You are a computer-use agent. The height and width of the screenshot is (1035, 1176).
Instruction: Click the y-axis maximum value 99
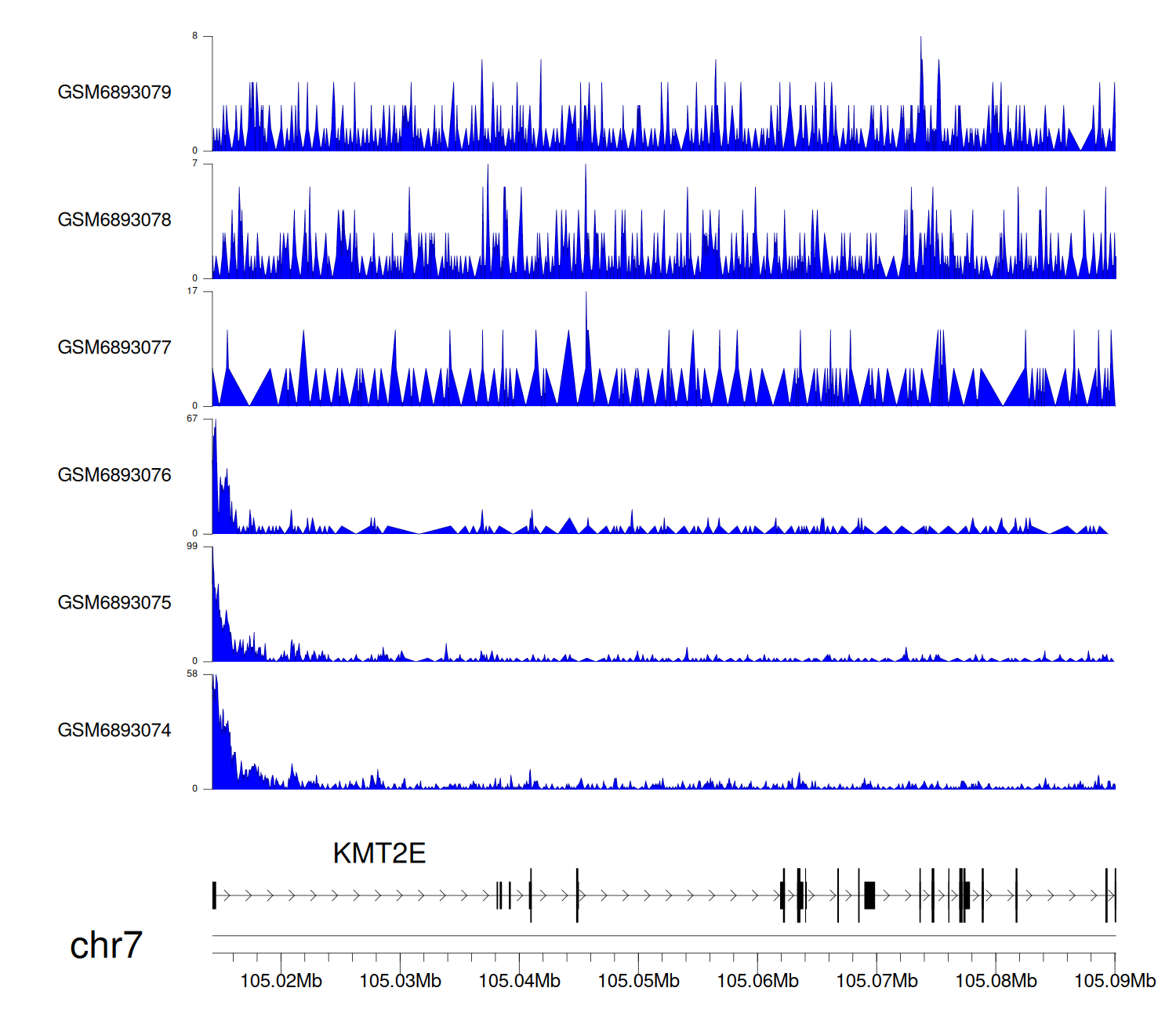coord(192,547)
